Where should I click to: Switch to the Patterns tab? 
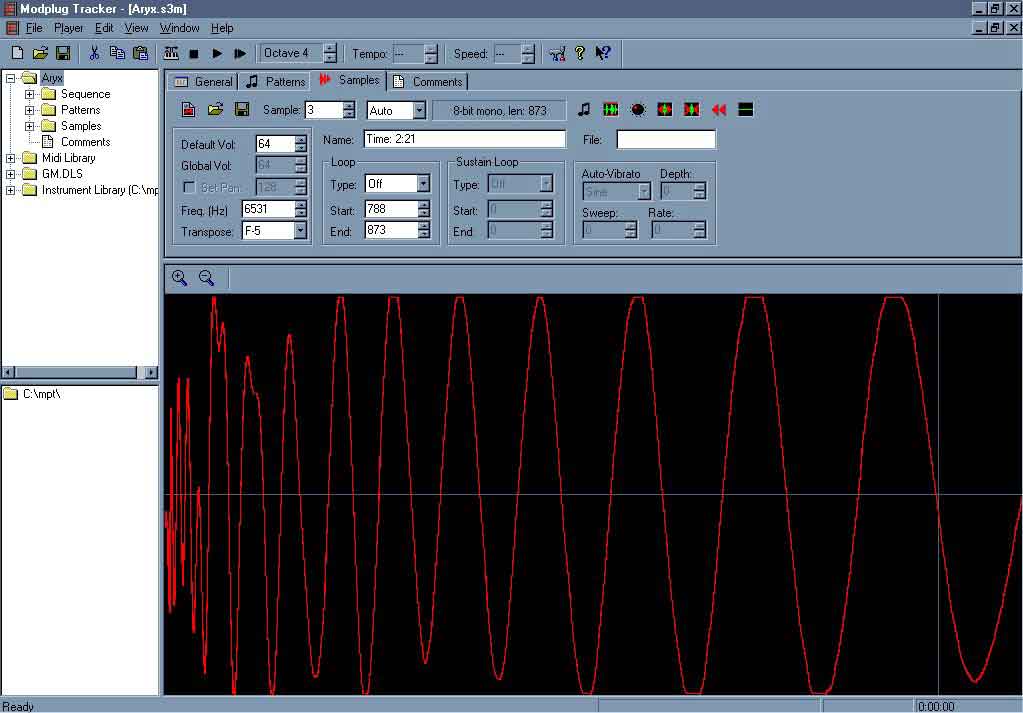[x=276, y=82]
